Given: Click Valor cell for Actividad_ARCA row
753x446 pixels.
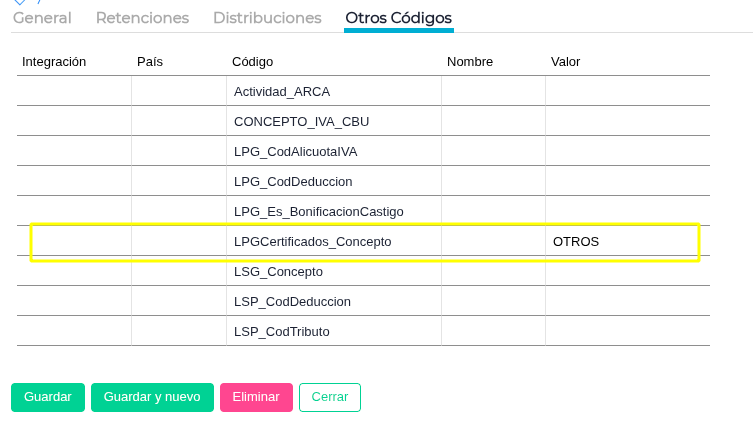Looking at the screenshot, I should click(627, 91).
